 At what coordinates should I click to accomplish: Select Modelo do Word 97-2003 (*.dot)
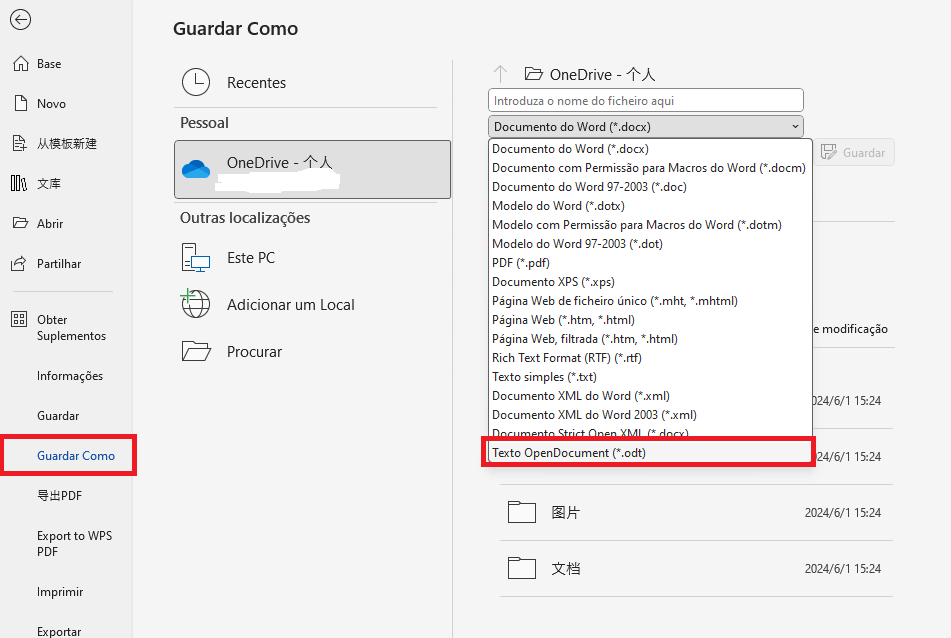coord(650,244)
